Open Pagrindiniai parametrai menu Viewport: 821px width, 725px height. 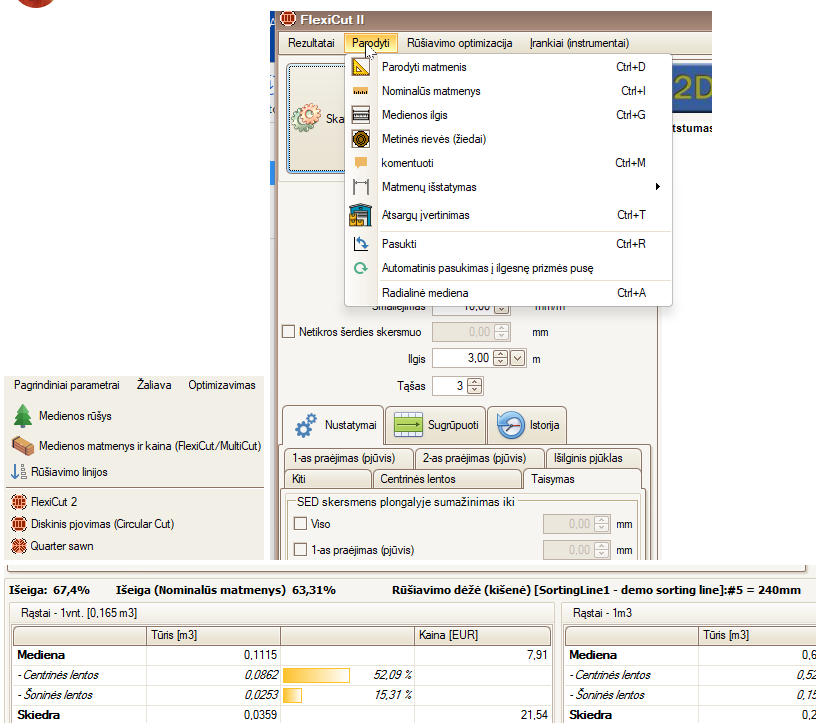(x=66, y=385)
